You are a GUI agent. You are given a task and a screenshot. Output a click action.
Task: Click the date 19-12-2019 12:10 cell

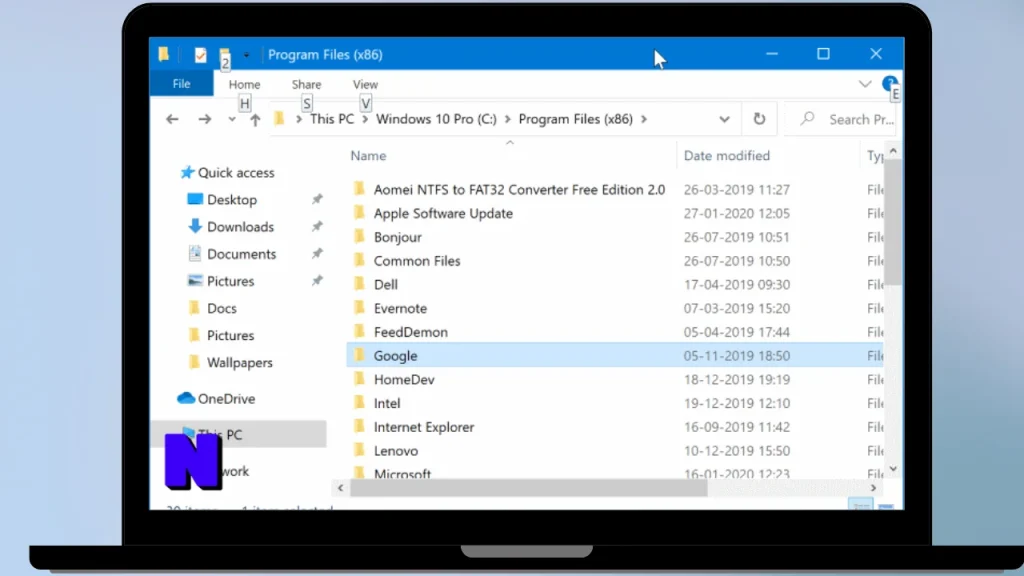(737, 403)
